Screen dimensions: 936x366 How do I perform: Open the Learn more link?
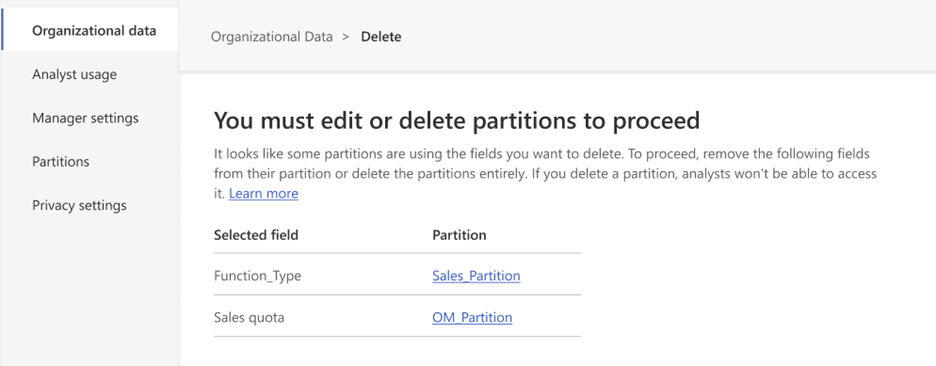coord(263,194)
